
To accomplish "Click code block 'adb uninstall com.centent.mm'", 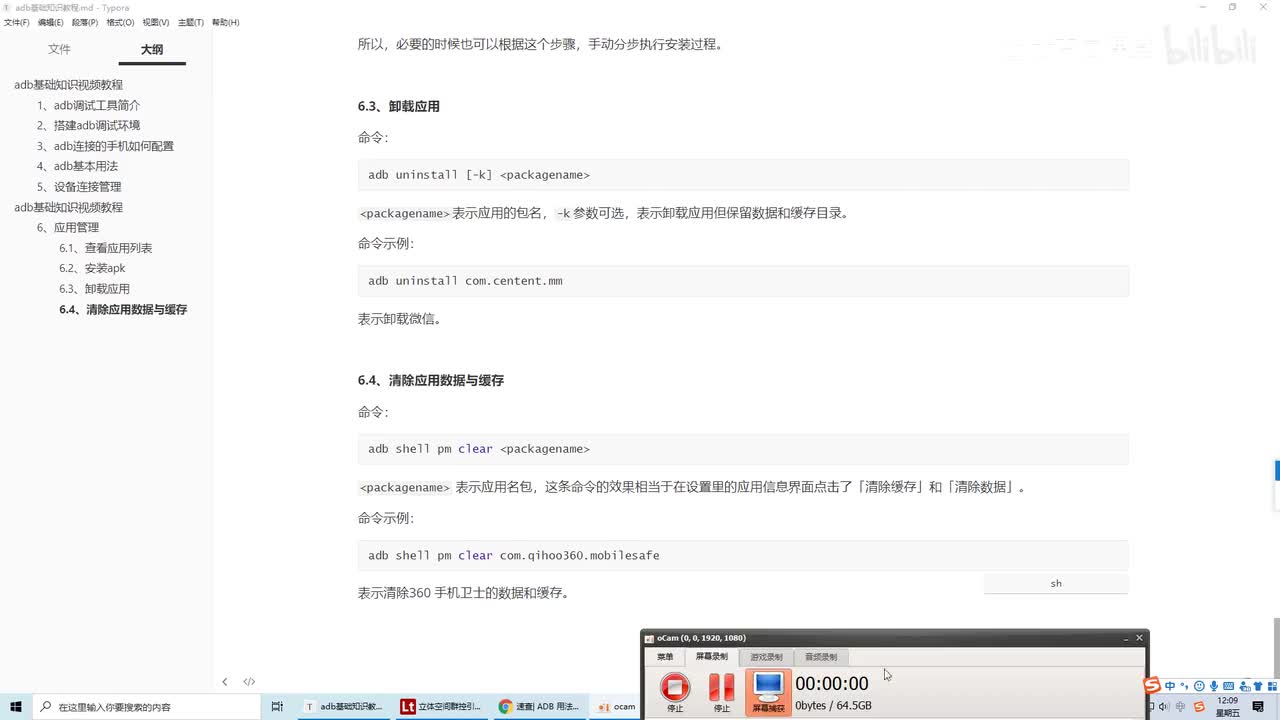I will tap(743, 281).
